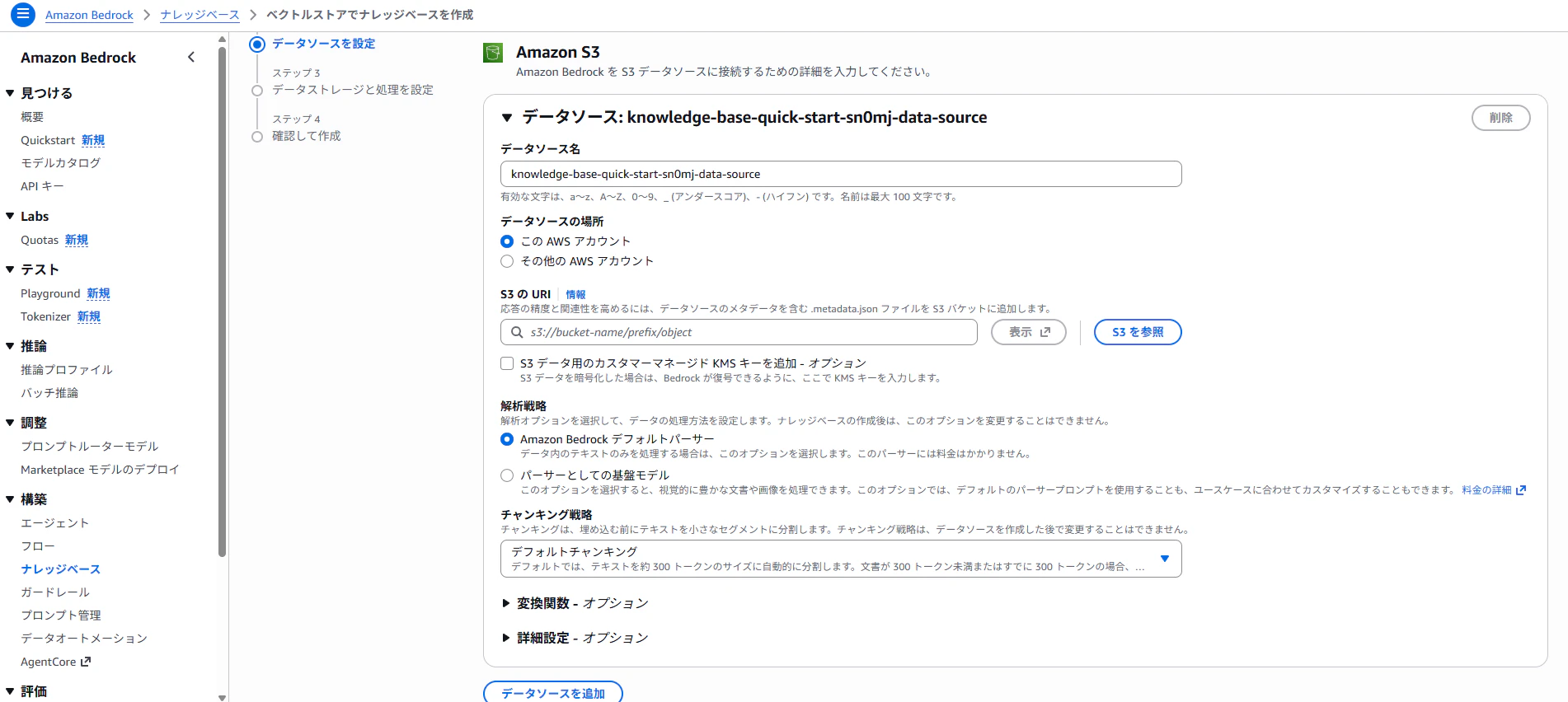Click the 削除 button
This screenshot has width=1568, height=702.
click(1500, 118)
